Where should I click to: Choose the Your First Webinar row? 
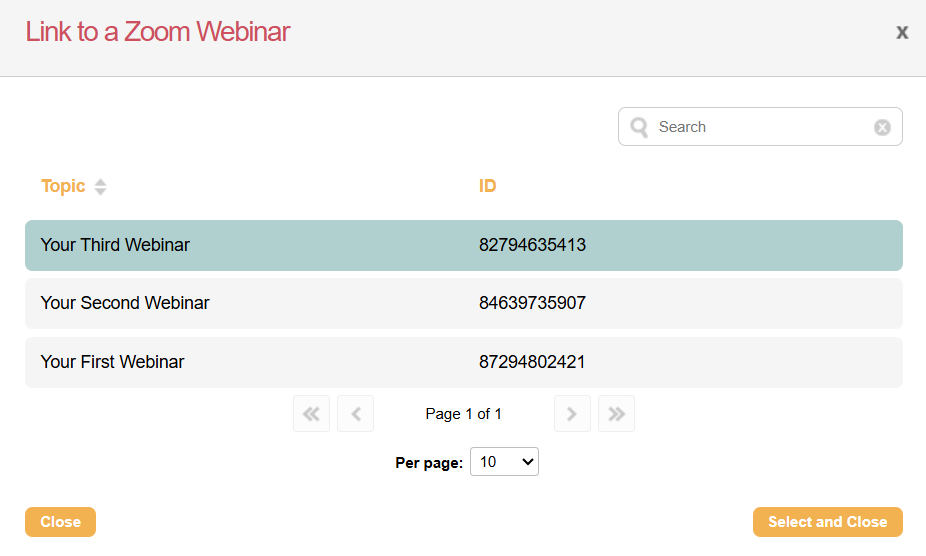click(112, 362)
